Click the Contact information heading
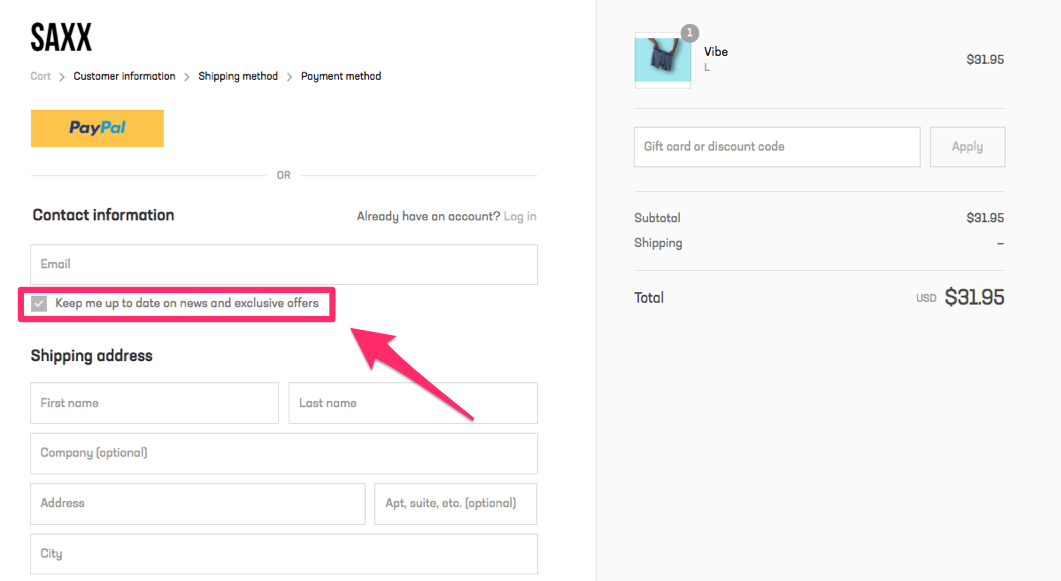 [x=104, y=215]
